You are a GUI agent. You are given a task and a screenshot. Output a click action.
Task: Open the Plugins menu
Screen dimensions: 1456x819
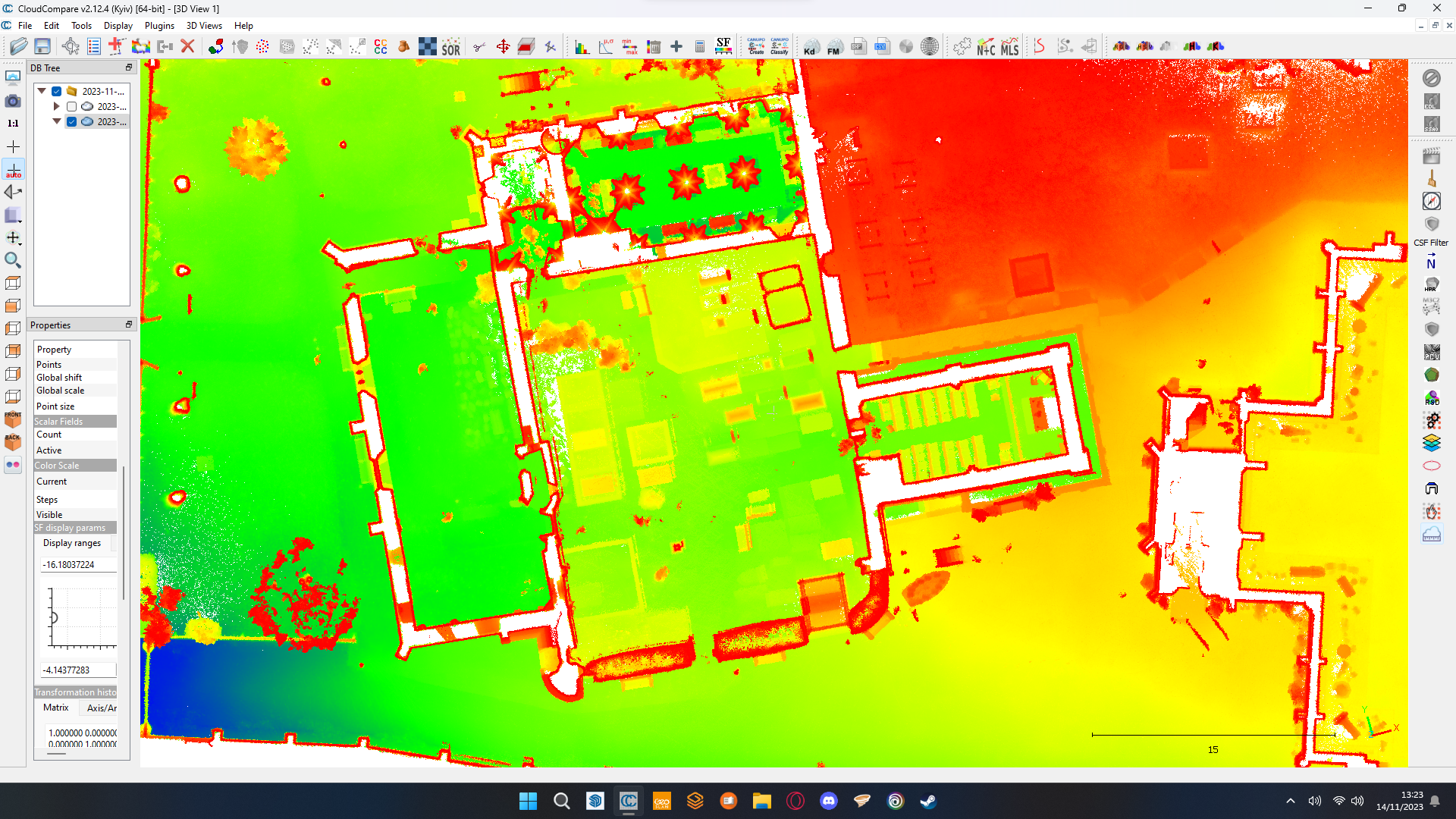159,26
